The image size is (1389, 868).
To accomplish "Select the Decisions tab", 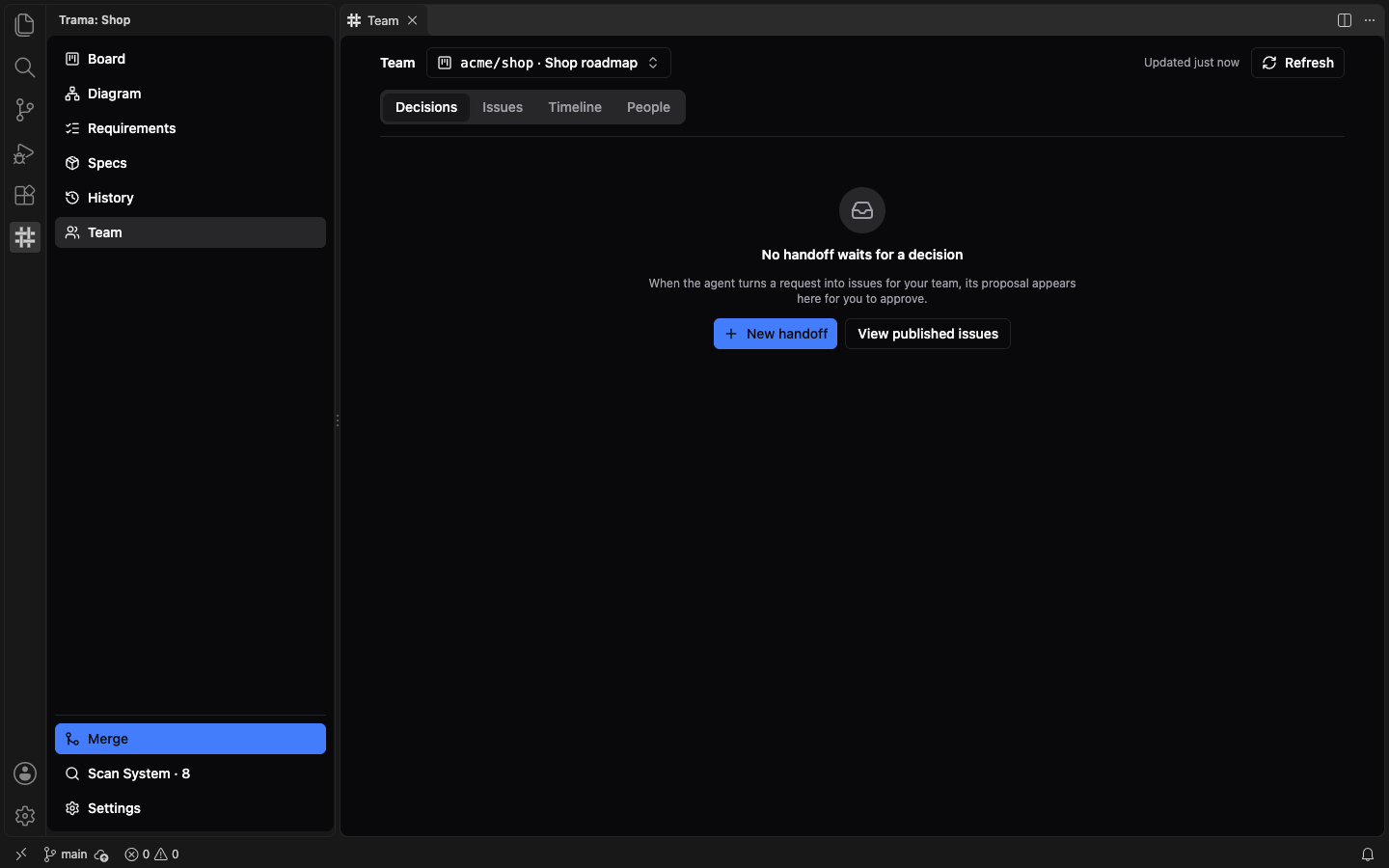I will [x=426, y=107].
